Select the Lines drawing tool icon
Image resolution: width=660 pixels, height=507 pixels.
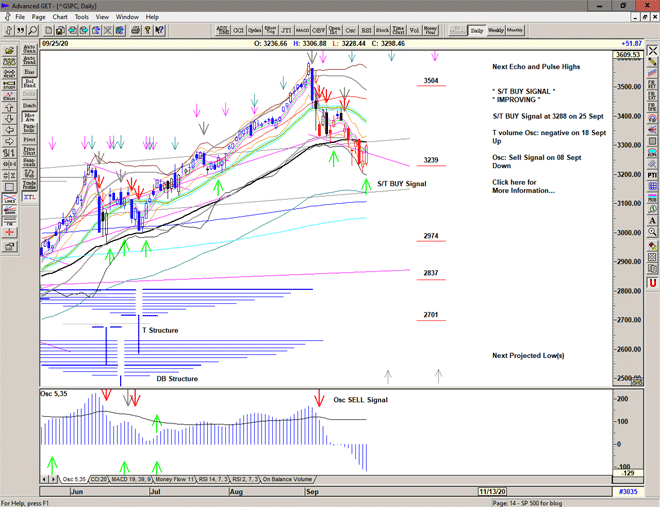point(9,199)
